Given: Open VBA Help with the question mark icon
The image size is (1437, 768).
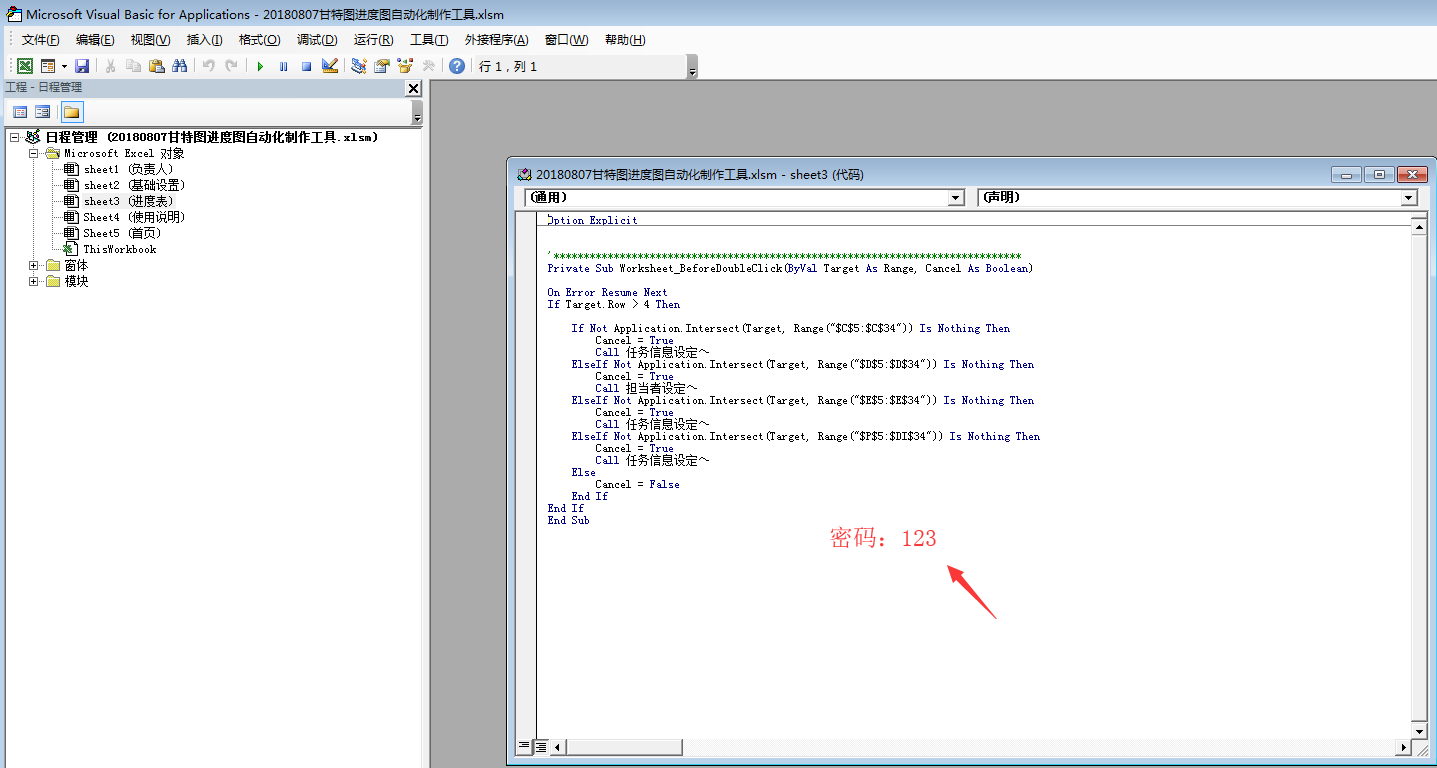Looking at the screenshot, I should [x=457, y=66].
